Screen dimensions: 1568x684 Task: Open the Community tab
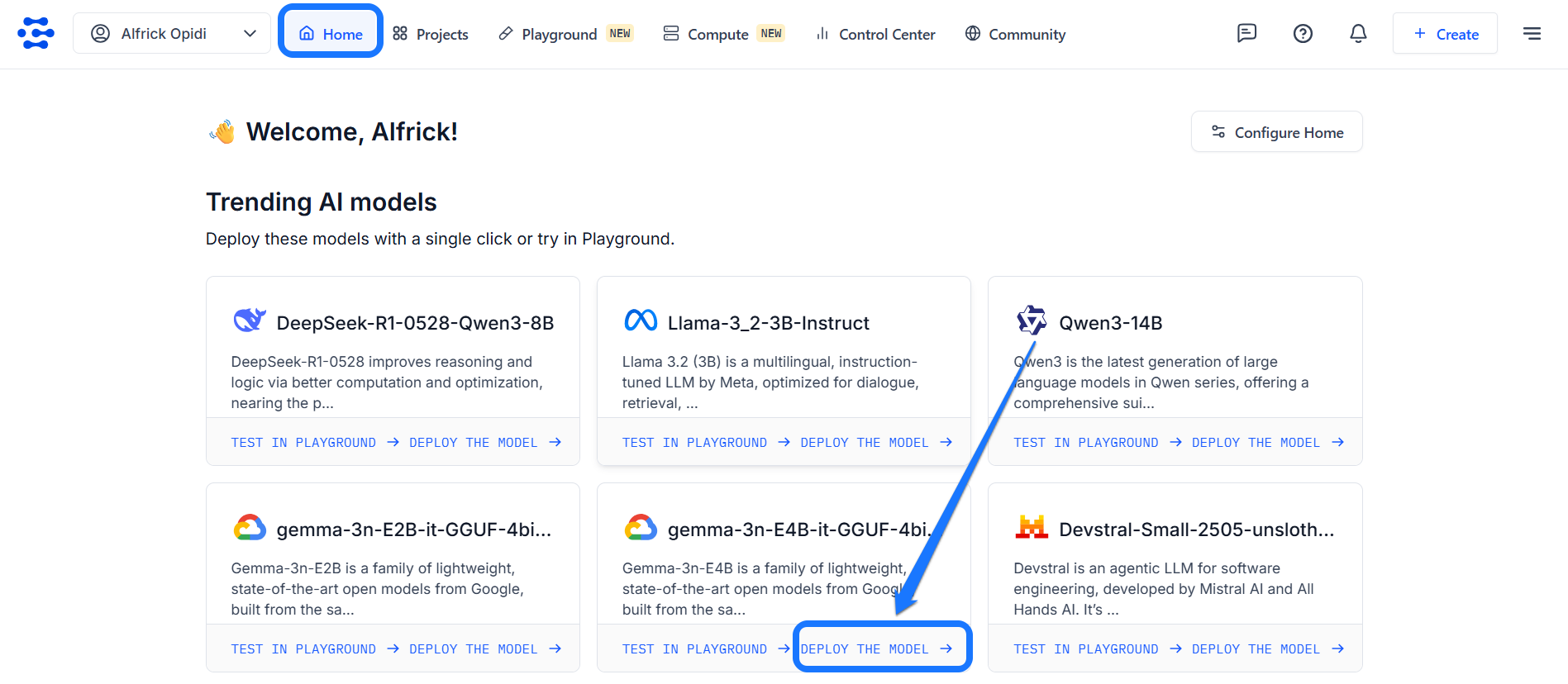point(1016,34)
